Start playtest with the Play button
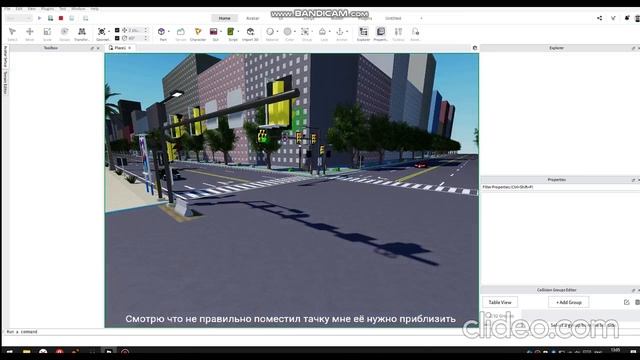Image resolution: width=640 pixels, height=360 pixels. (x=40, y=18)
